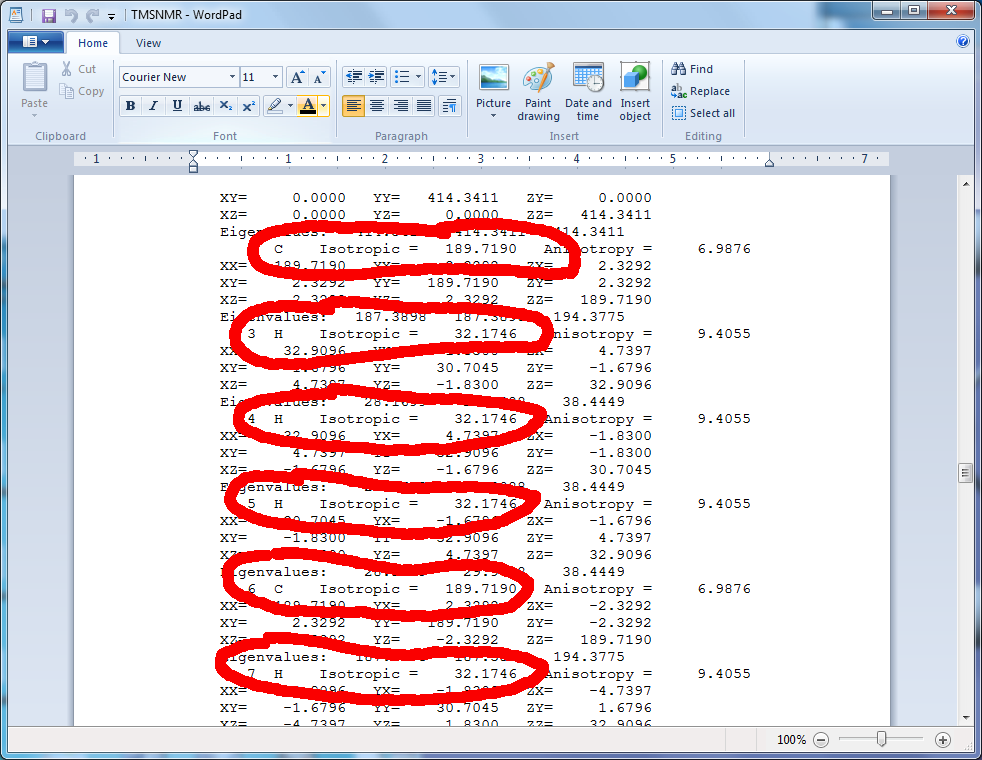The image size is (982, 760).
Task: Click the vertical scrollbar down arrow
Action: tap(965, 717)
